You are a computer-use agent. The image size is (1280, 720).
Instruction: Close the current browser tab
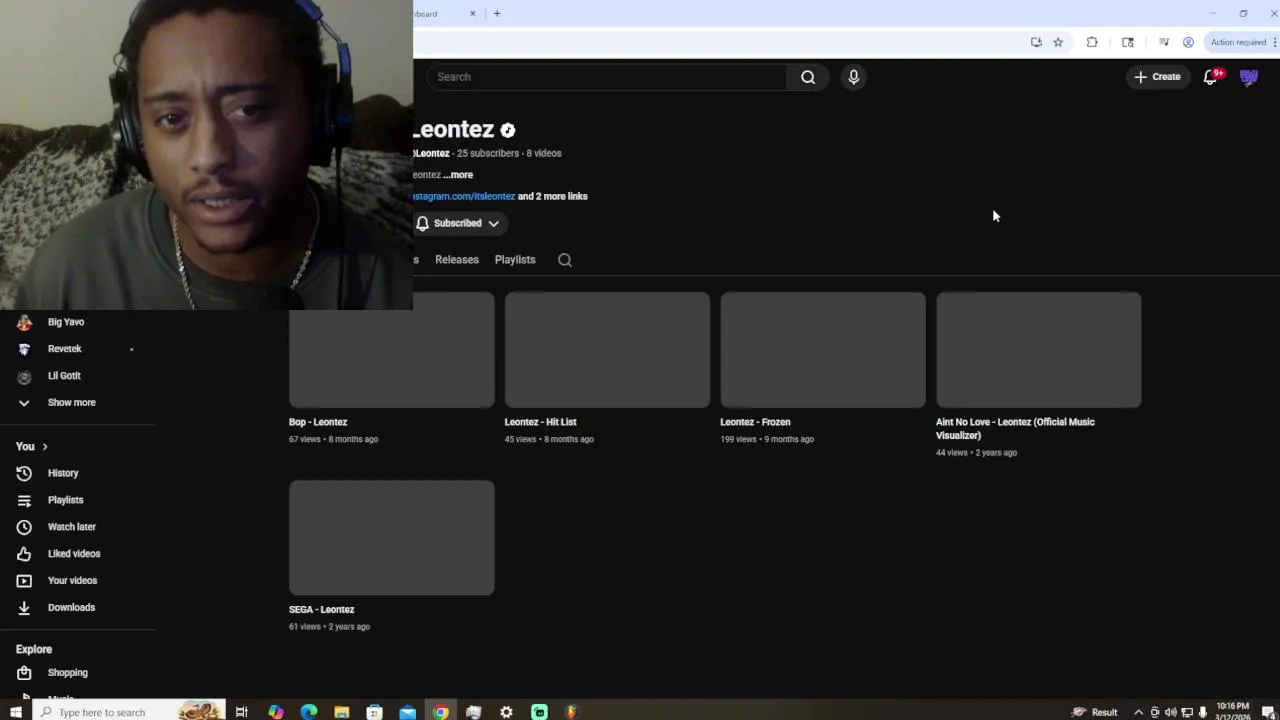pyautogui.click(x=473, y=14)
